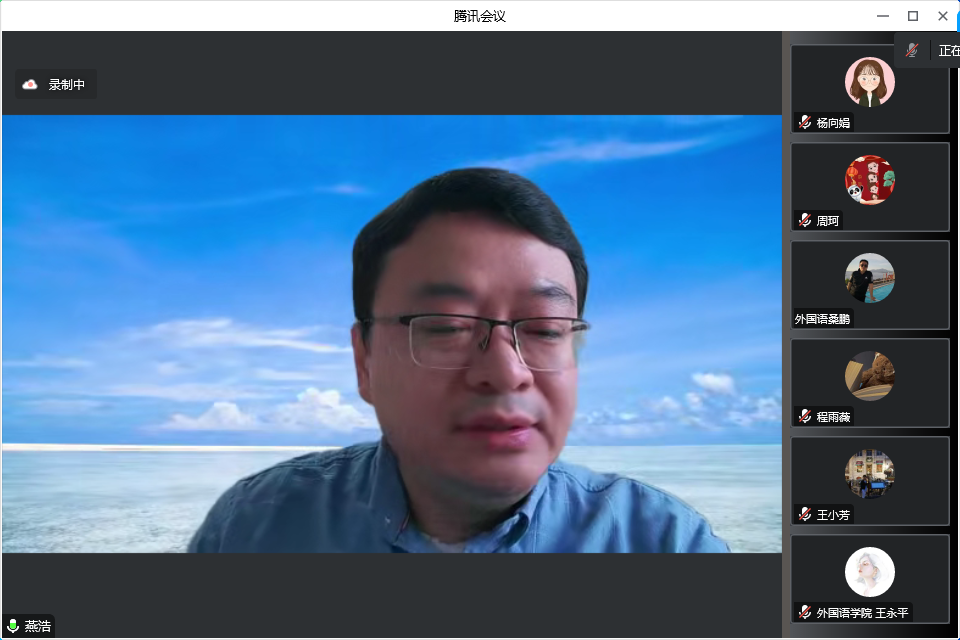The height and width of the screenshot is (640, 960).
Task: Click the main speaker video area
Action: point(391,333)
